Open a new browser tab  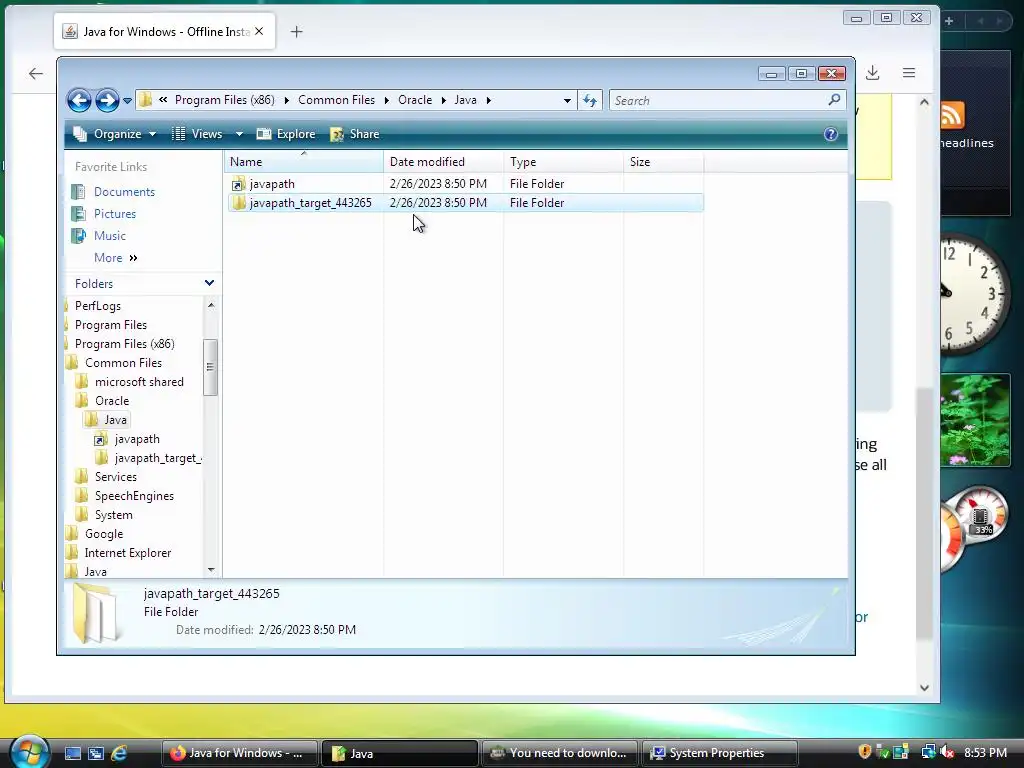tap(296, 31)
